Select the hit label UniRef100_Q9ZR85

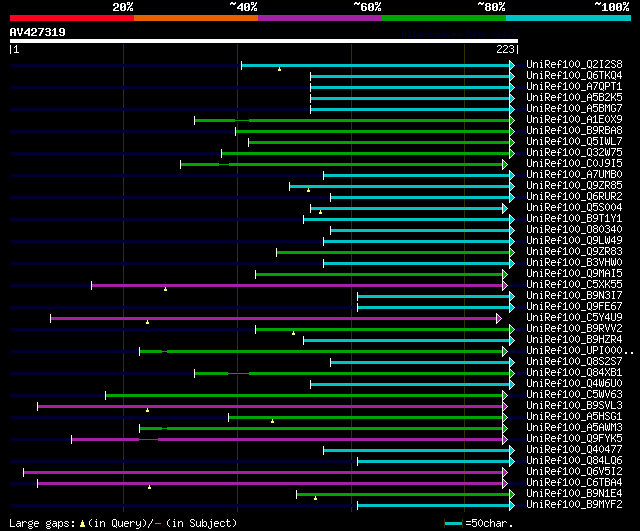click(574, 186)
